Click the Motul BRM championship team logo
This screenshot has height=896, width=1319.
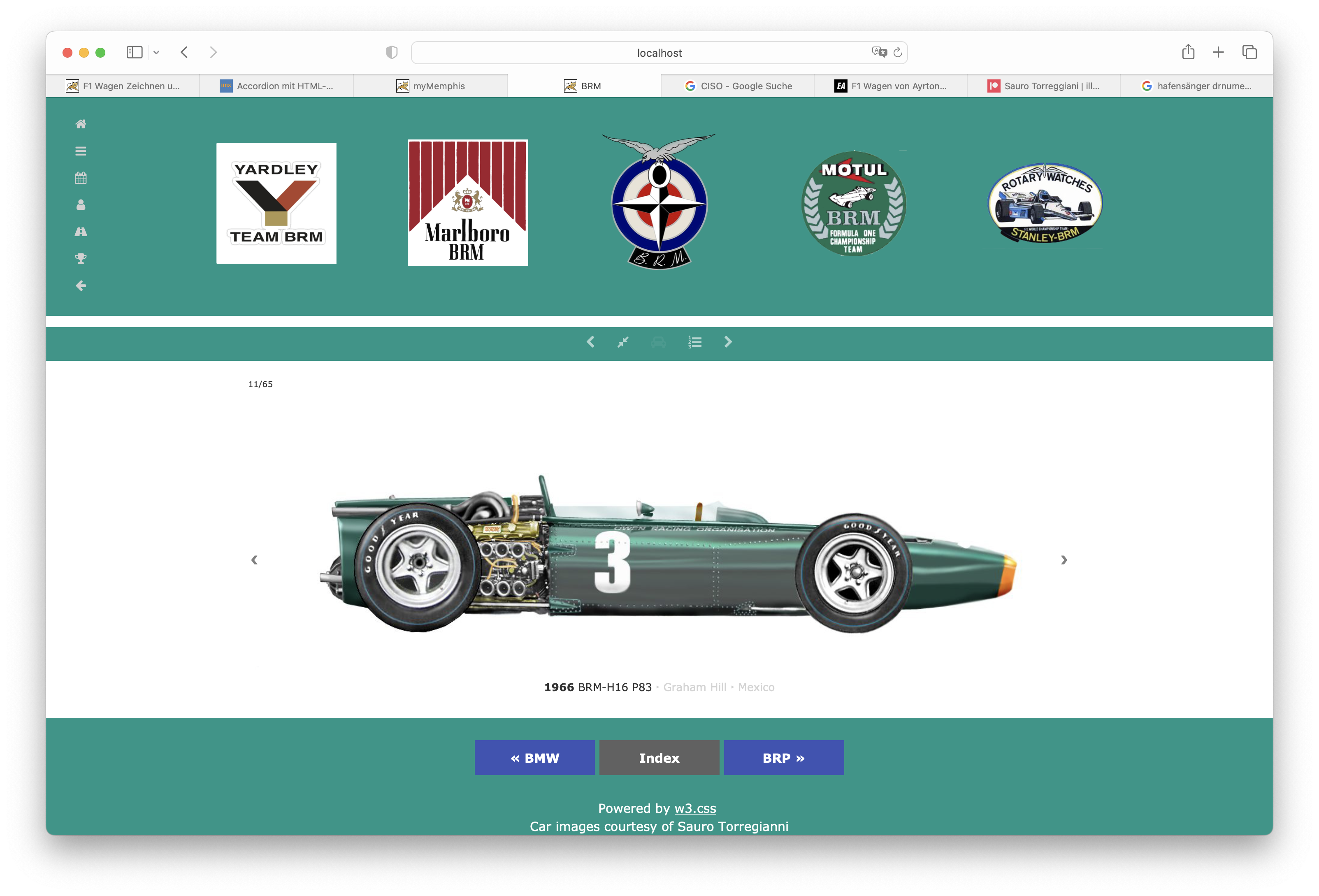tap(853, 203)
